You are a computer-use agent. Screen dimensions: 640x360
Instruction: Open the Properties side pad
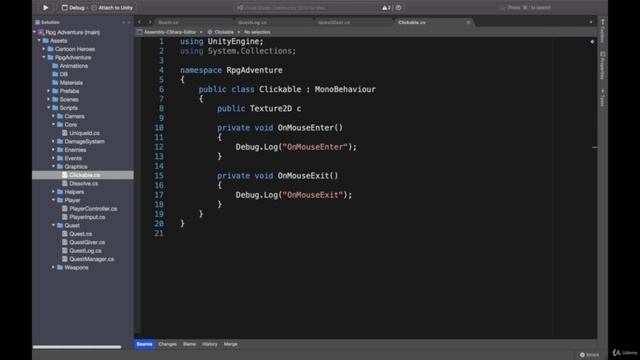point(602,65)
